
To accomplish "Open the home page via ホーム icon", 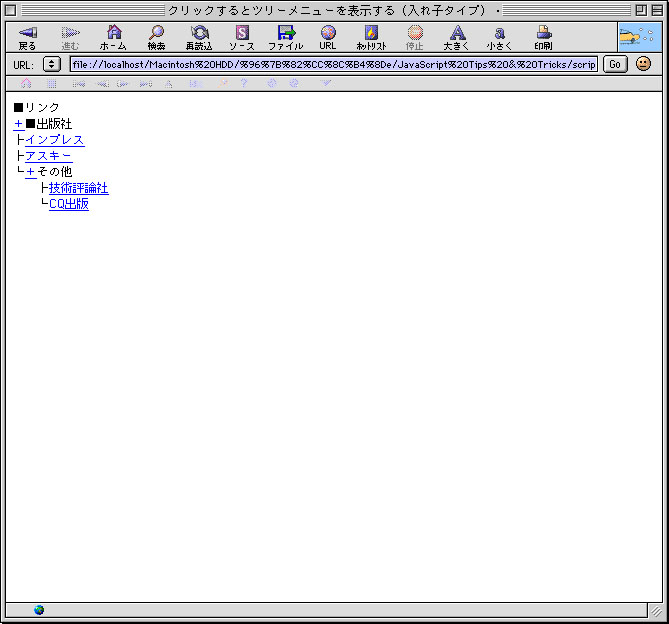I will [x=113, y=38].
